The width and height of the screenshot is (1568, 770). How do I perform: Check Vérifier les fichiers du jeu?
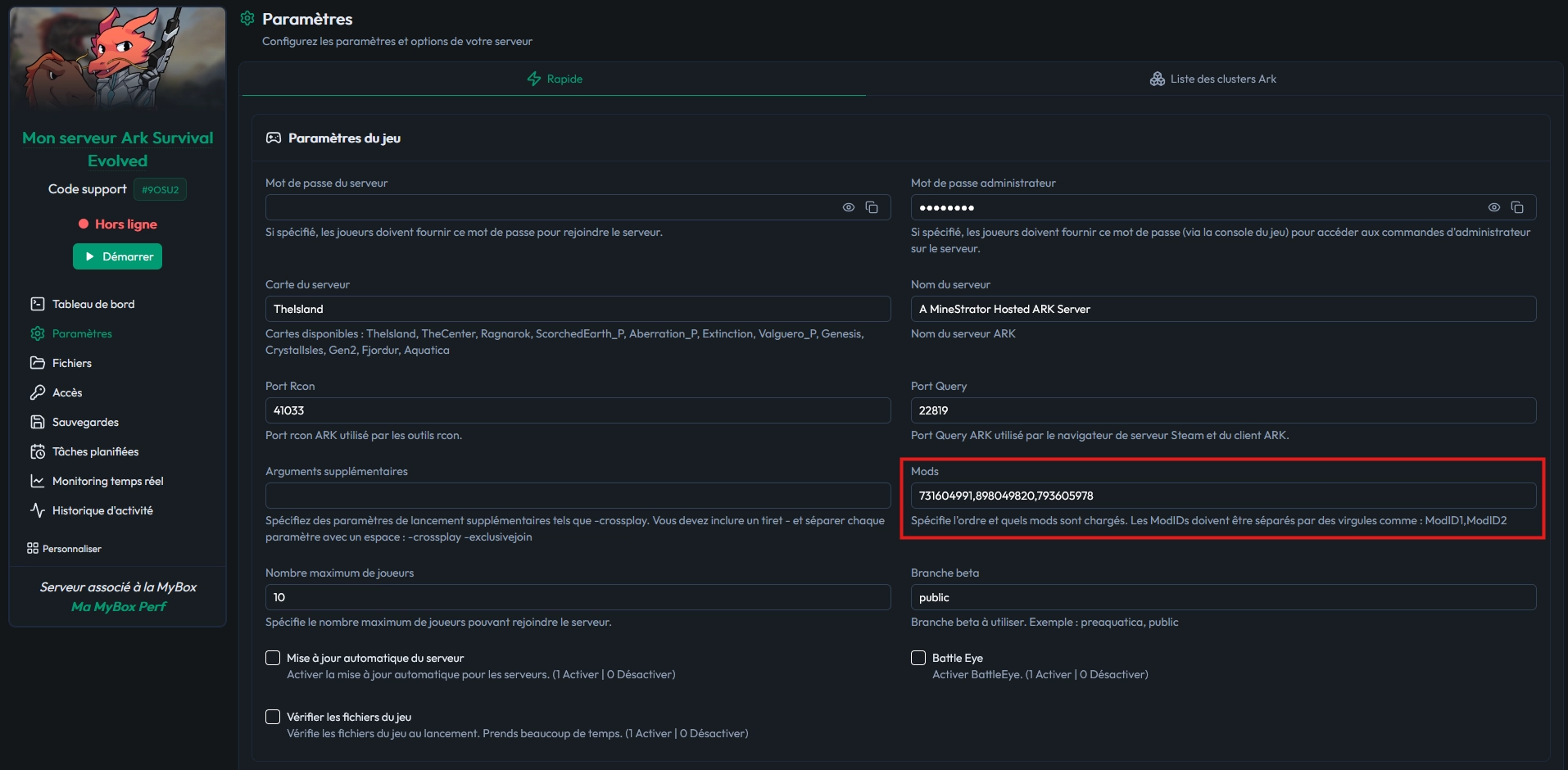[273, 717]
